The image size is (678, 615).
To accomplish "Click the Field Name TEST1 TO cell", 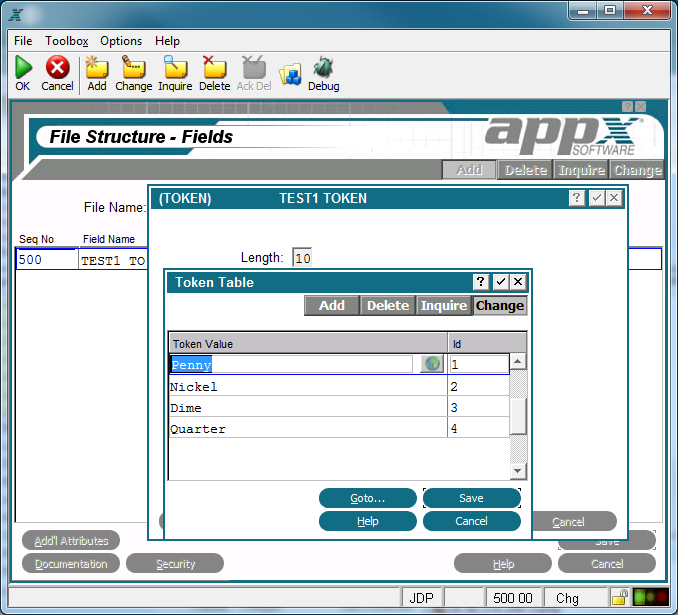I will click(113, 260).
